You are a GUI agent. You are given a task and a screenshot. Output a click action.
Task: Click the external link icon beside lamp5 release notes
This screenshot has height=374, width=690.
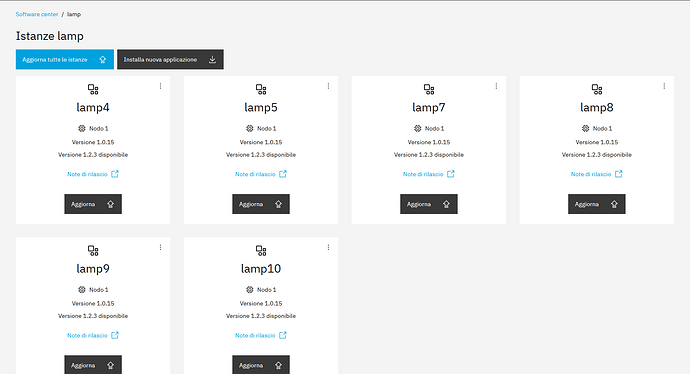click(x=283, y=174)
